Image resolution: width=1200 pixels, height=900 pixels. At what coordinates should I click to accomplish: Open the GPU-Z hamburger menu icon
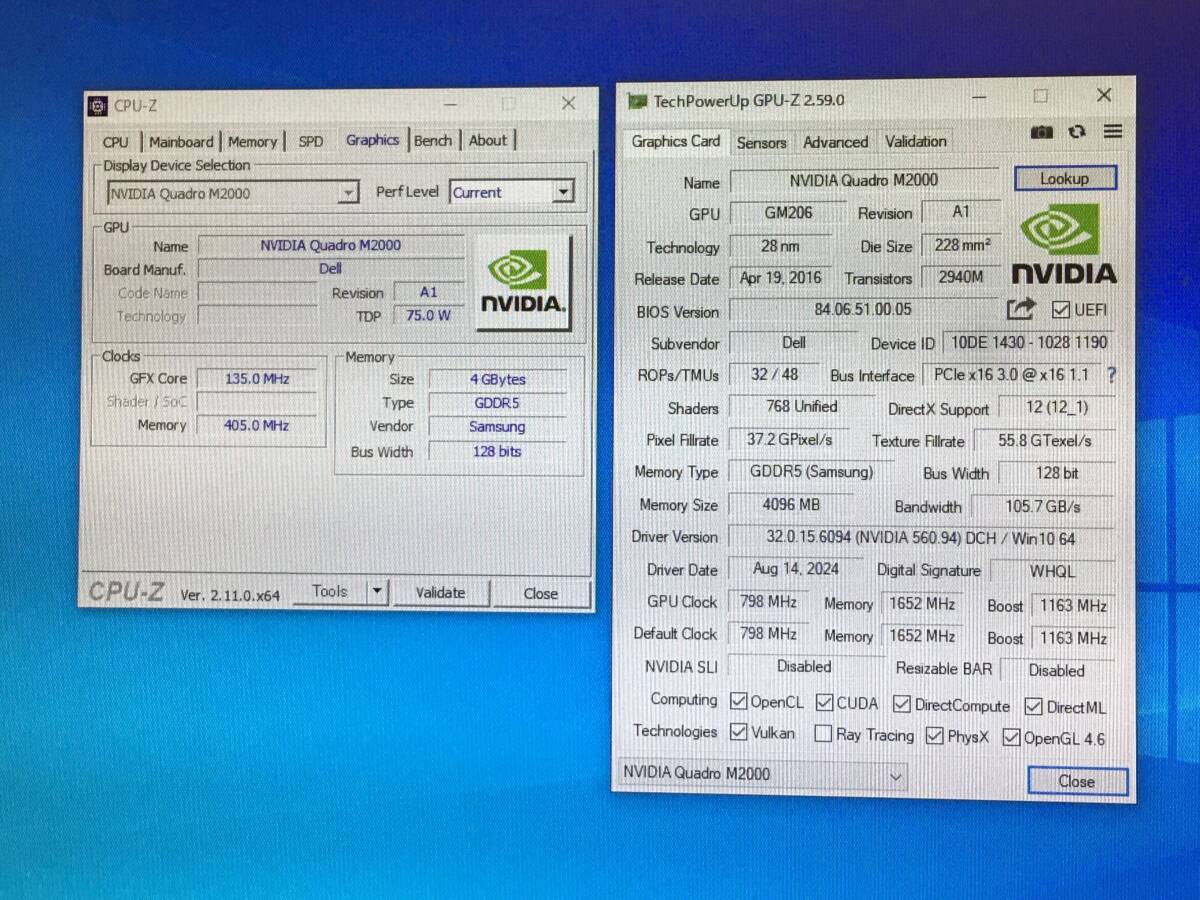[1113, 131]
